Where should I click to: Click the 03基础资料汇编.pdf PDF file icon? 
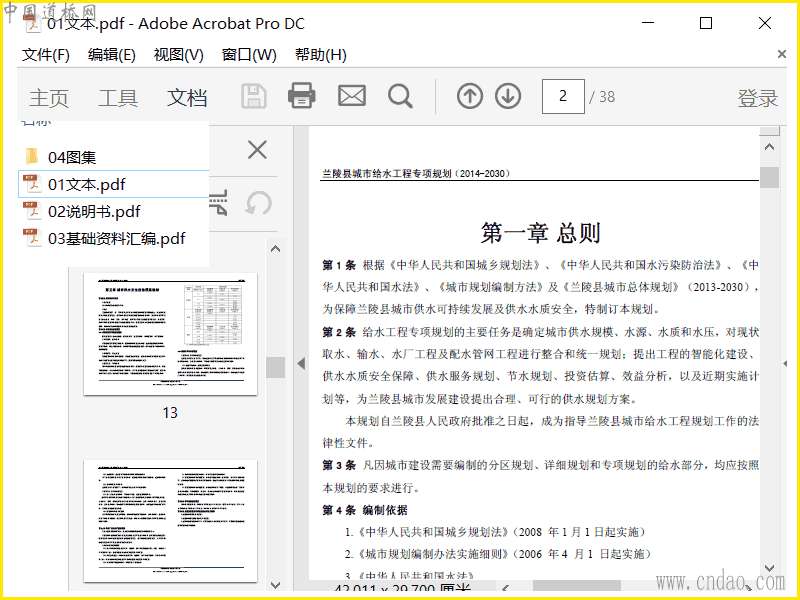[x=32, y=238]
